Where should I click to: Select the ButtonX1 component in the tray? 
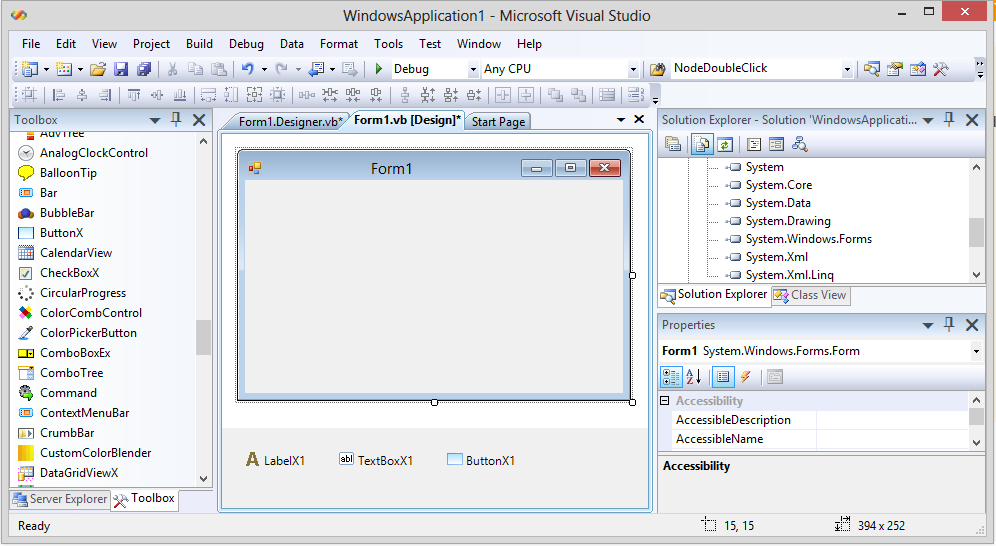click(481, 460)
